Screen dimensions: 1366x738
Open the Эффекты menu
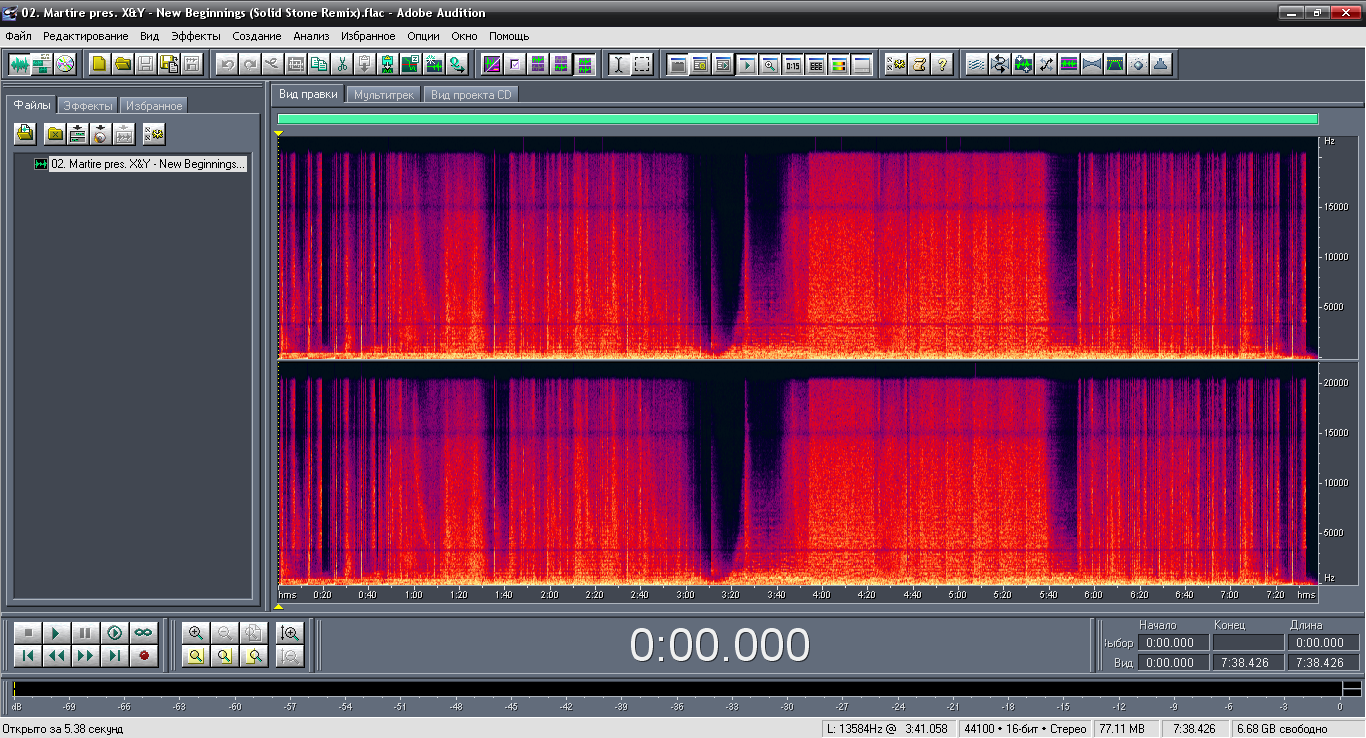(x=195, y=36)
